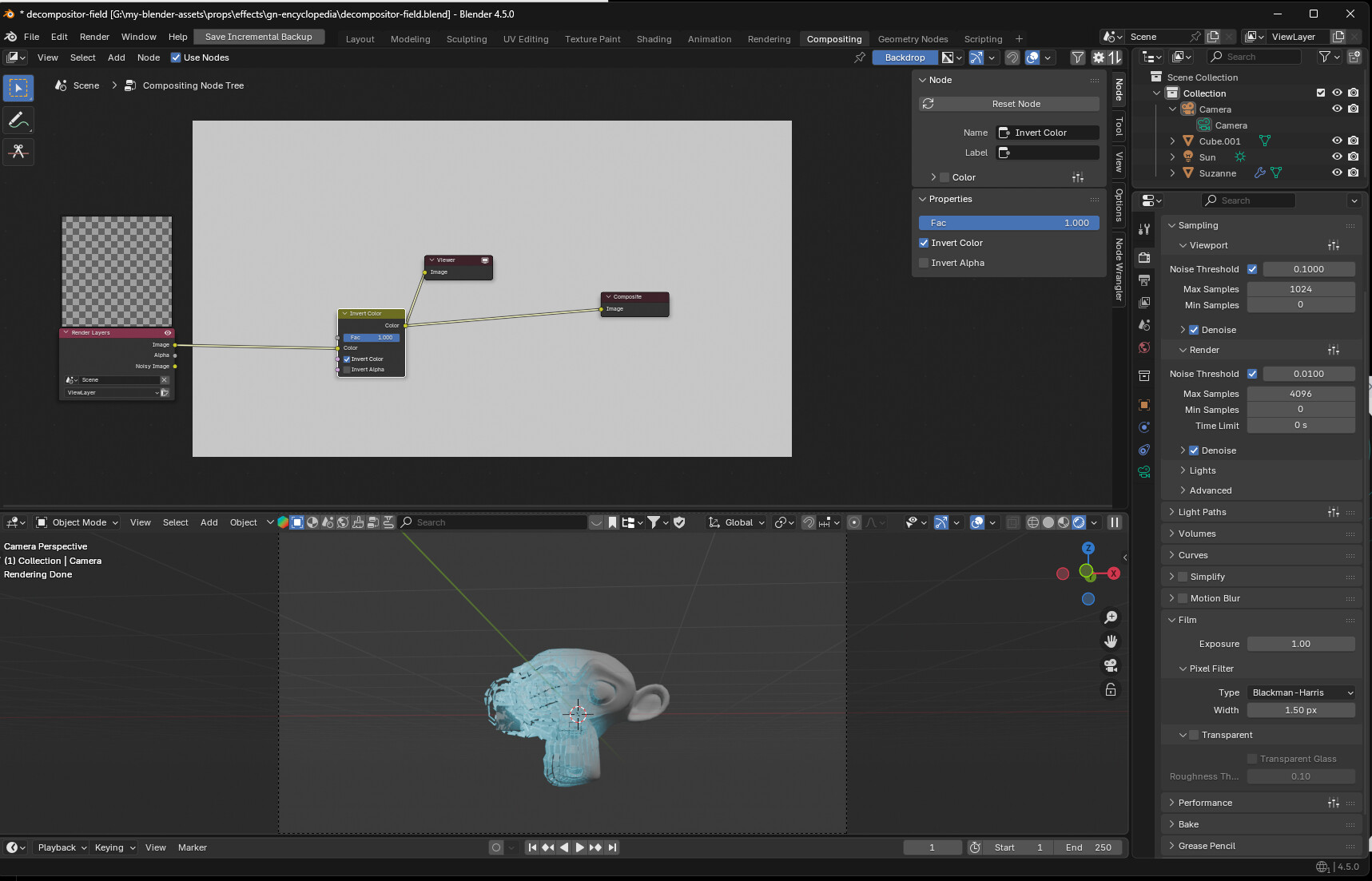Open the Object properties tab icon
Screen dimensions: 1372x881
(x=1144, y=405)
